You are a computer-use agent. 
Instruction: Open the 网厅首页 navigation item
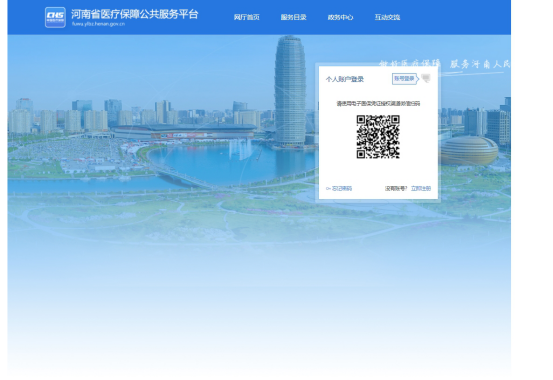point(247,17)
